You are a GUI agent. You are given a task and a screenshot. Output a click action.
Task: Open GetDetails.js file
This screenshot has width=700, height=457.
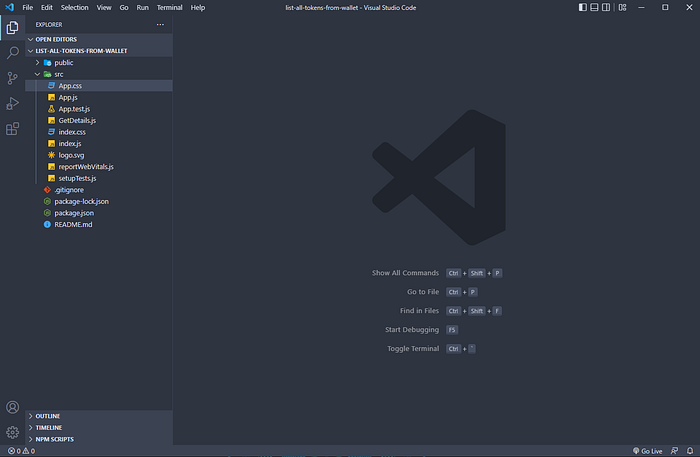[77, 120]
